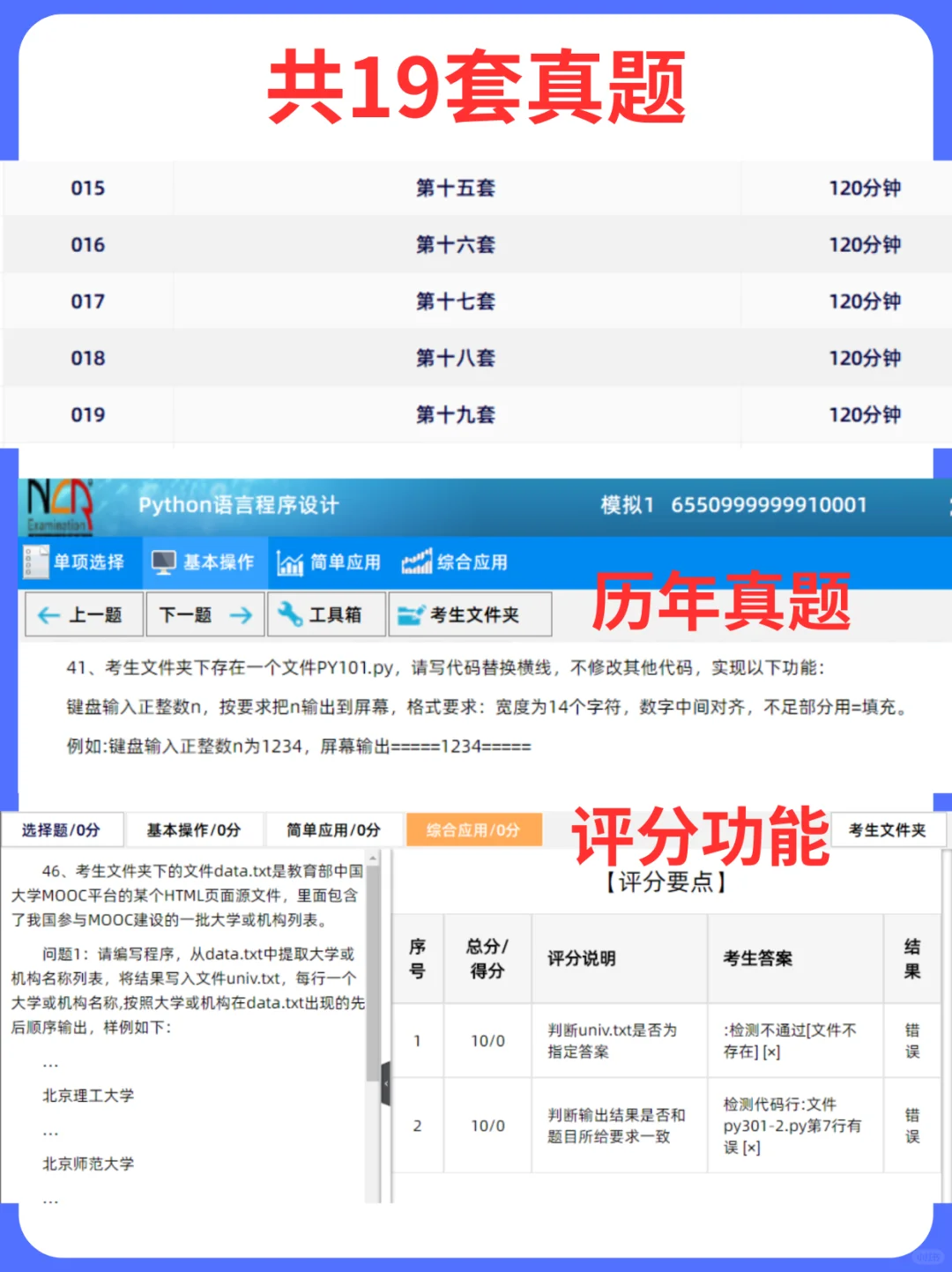Image resolution: width=952 pixels, height=1272 pixels.
Task: Switch to the 选择题/0分 tab
Action: (x=63, y=829)
